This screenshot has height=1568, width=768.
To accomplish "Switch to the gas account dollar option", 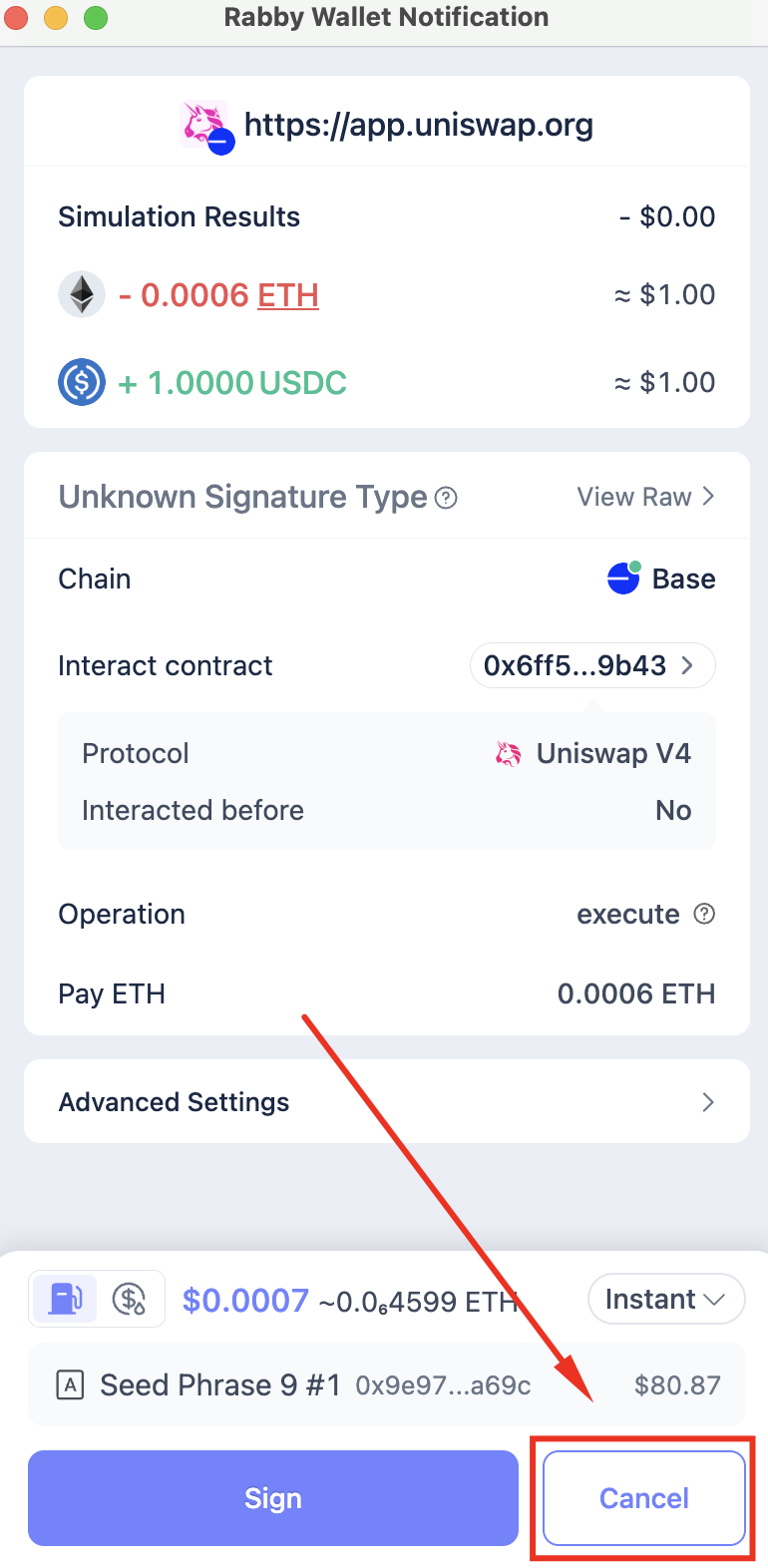I will click(130, 1299).
